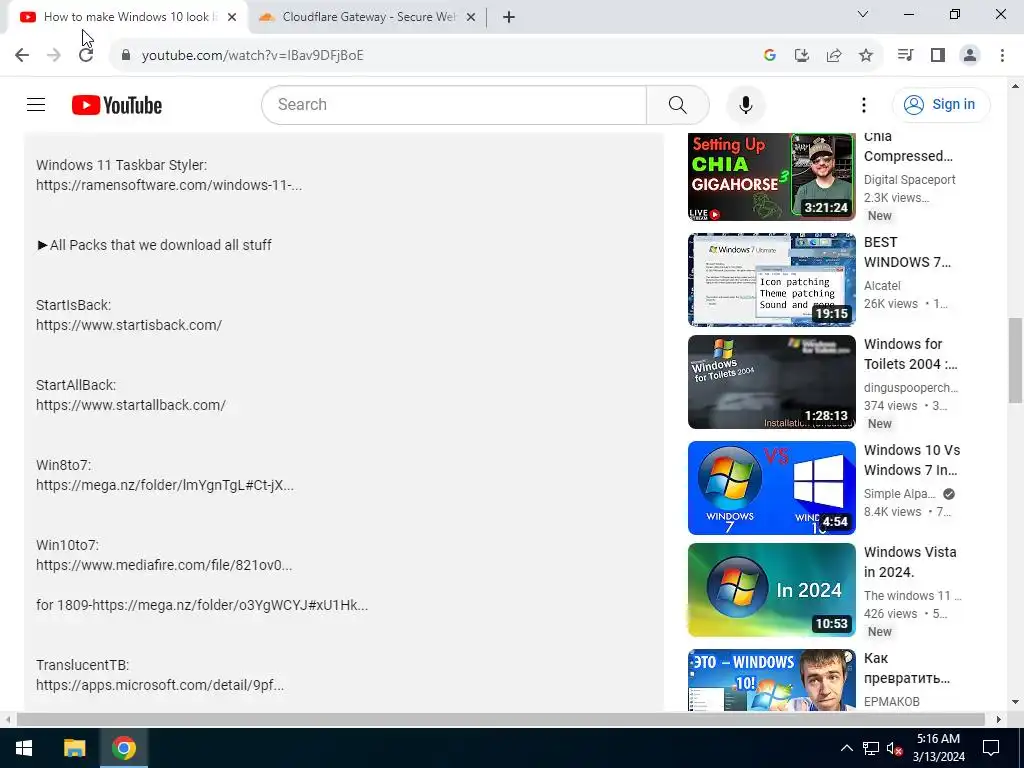Open startallback.com link
1024x768 pixels.
(131, 405)
